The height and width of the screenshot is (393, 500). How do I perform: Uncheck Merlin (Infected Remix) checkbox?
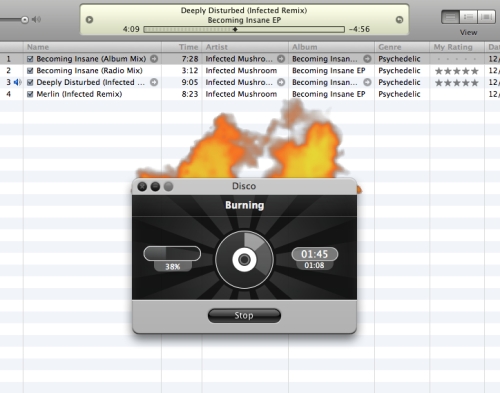click(x=30, y=94)
